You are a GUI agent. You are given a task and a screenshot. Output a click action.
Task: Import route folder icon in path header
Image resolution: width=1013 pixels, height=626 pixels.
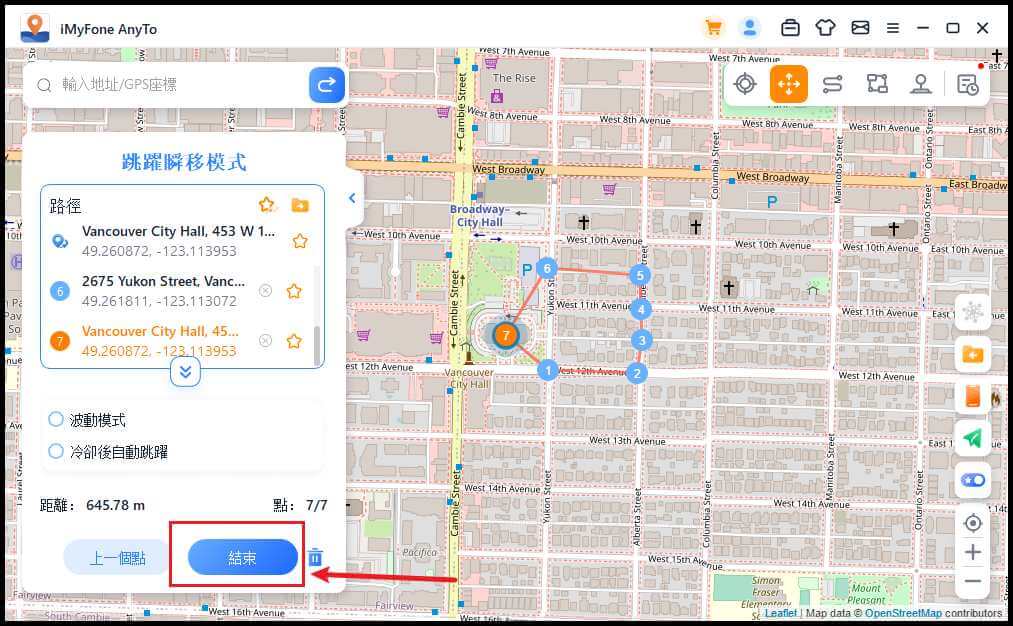300,205
